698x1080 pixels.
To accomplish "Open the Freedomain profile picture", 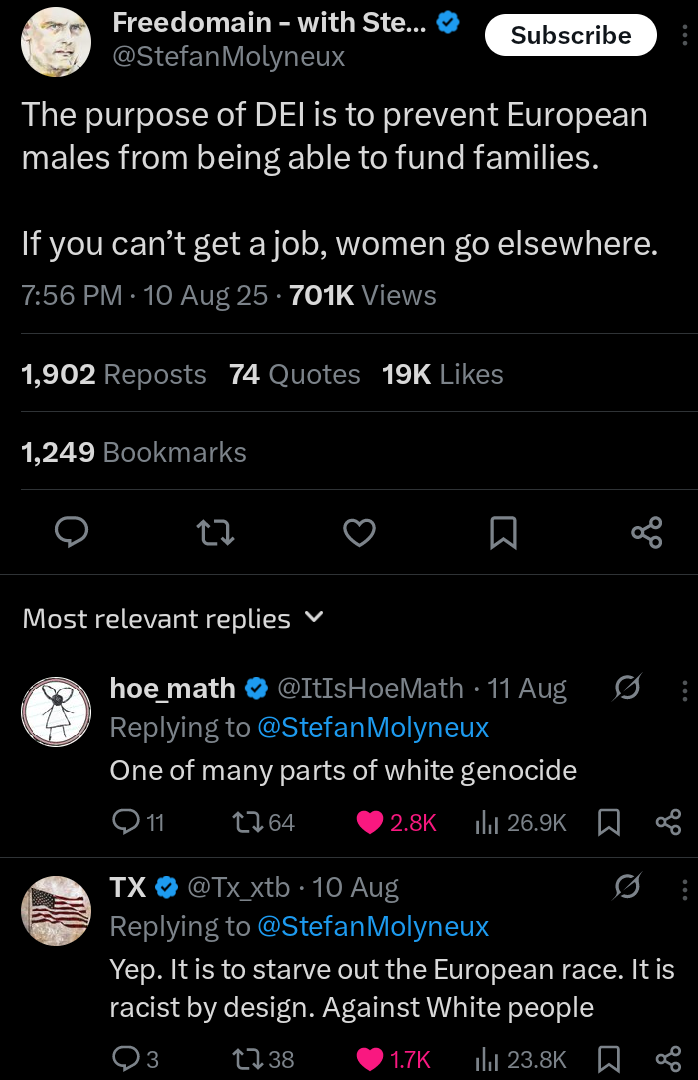I will [57, 42].
